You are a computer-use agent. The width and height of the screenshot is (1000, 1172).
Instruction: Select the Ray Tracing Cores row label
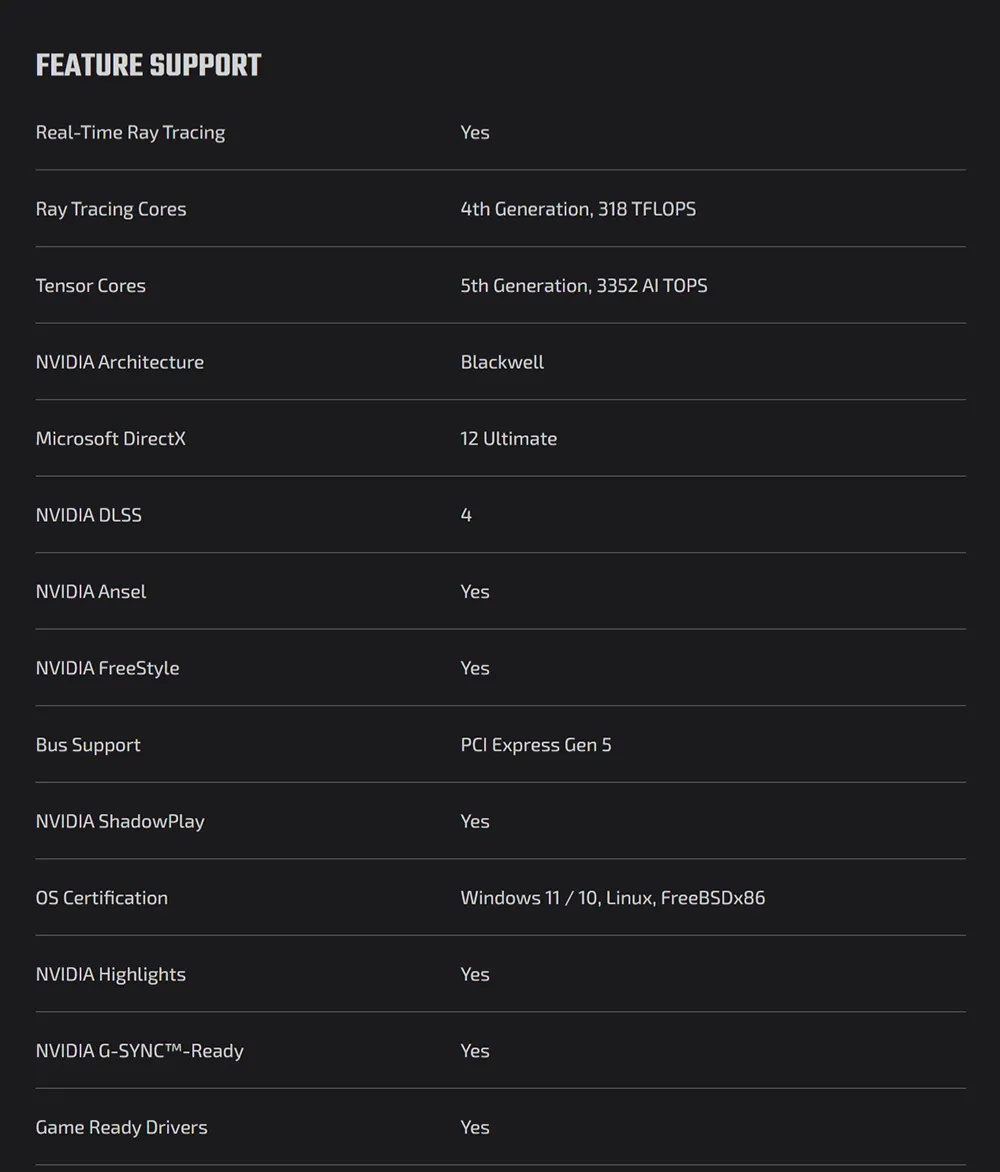click(111, 209)
